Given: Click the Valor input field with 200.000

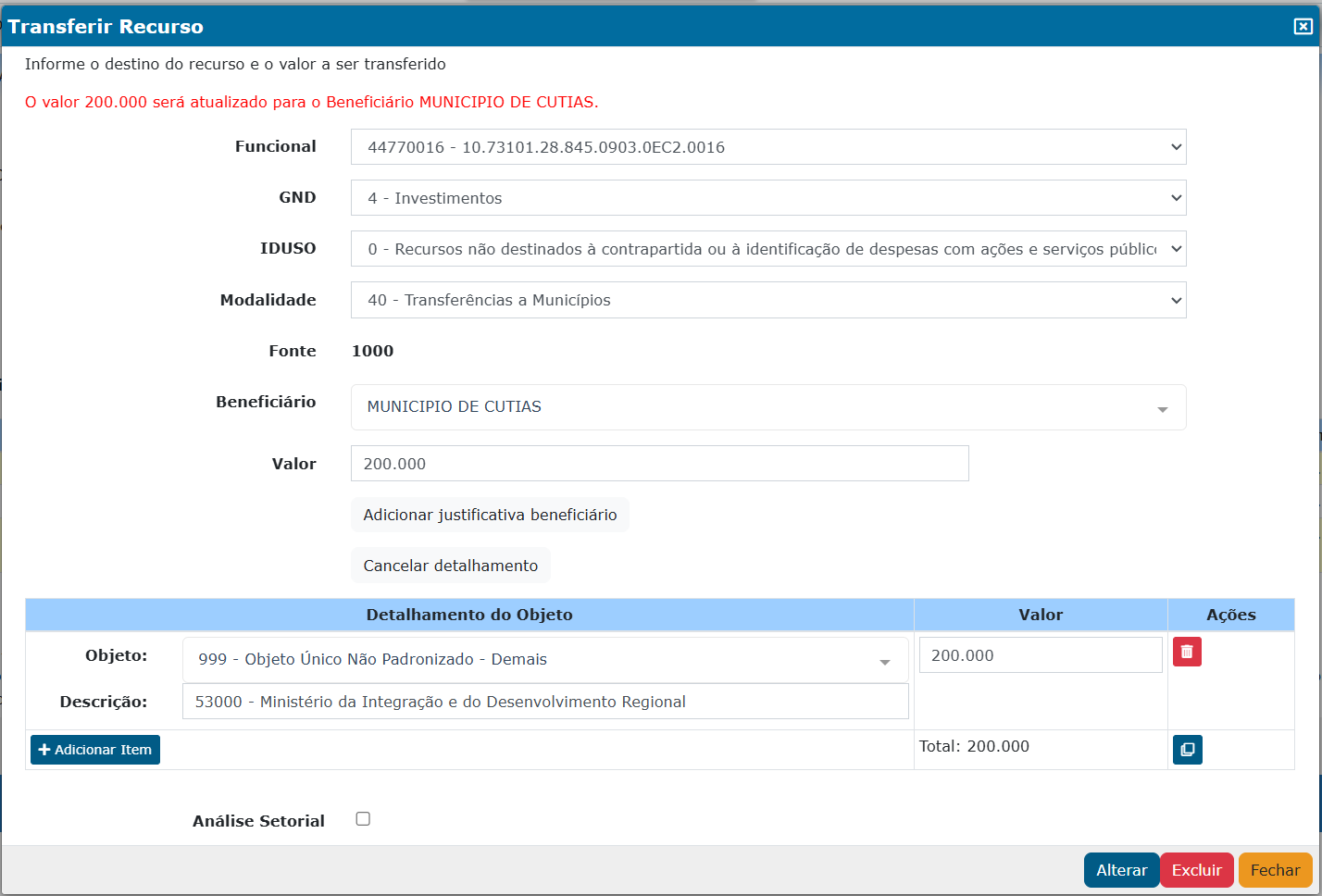Looking at the screenshot, I should tap(659, 464).
